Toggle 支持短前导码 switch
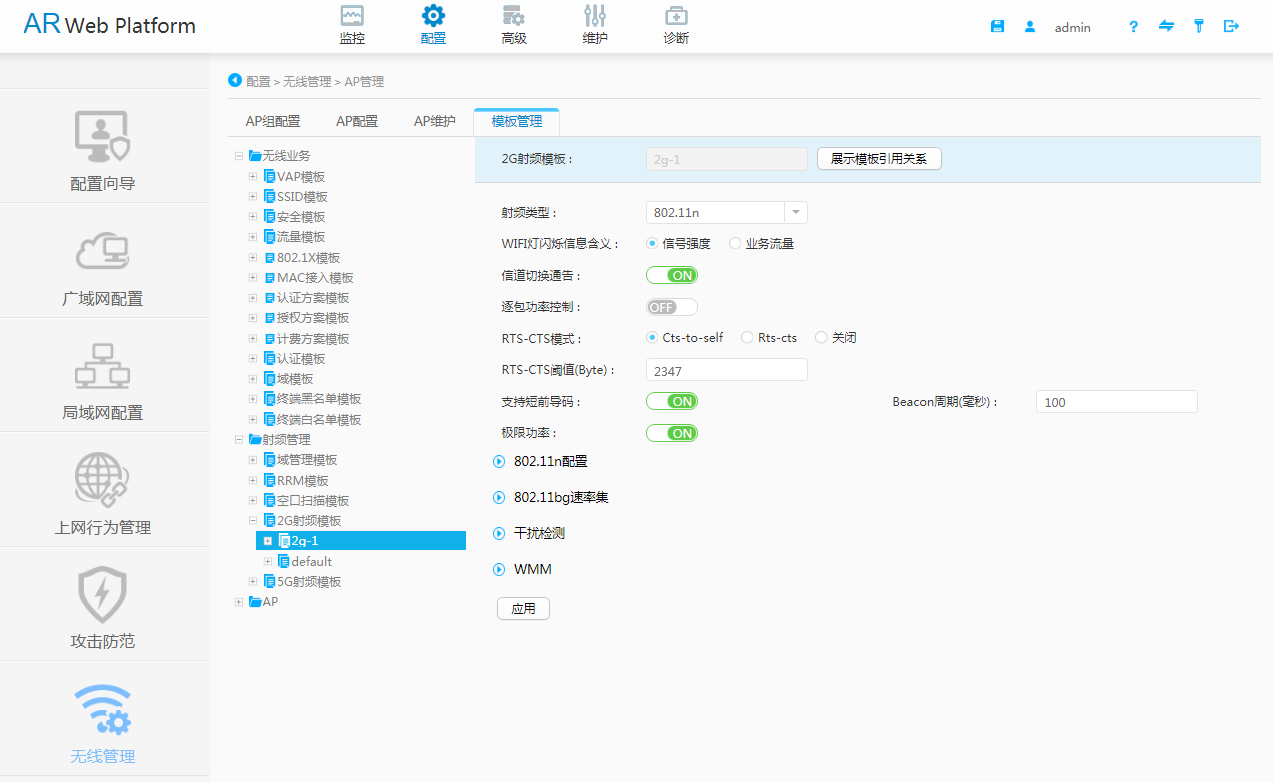Image resolution: width=1273 pixels, height=782 pixels. [672, 401]
